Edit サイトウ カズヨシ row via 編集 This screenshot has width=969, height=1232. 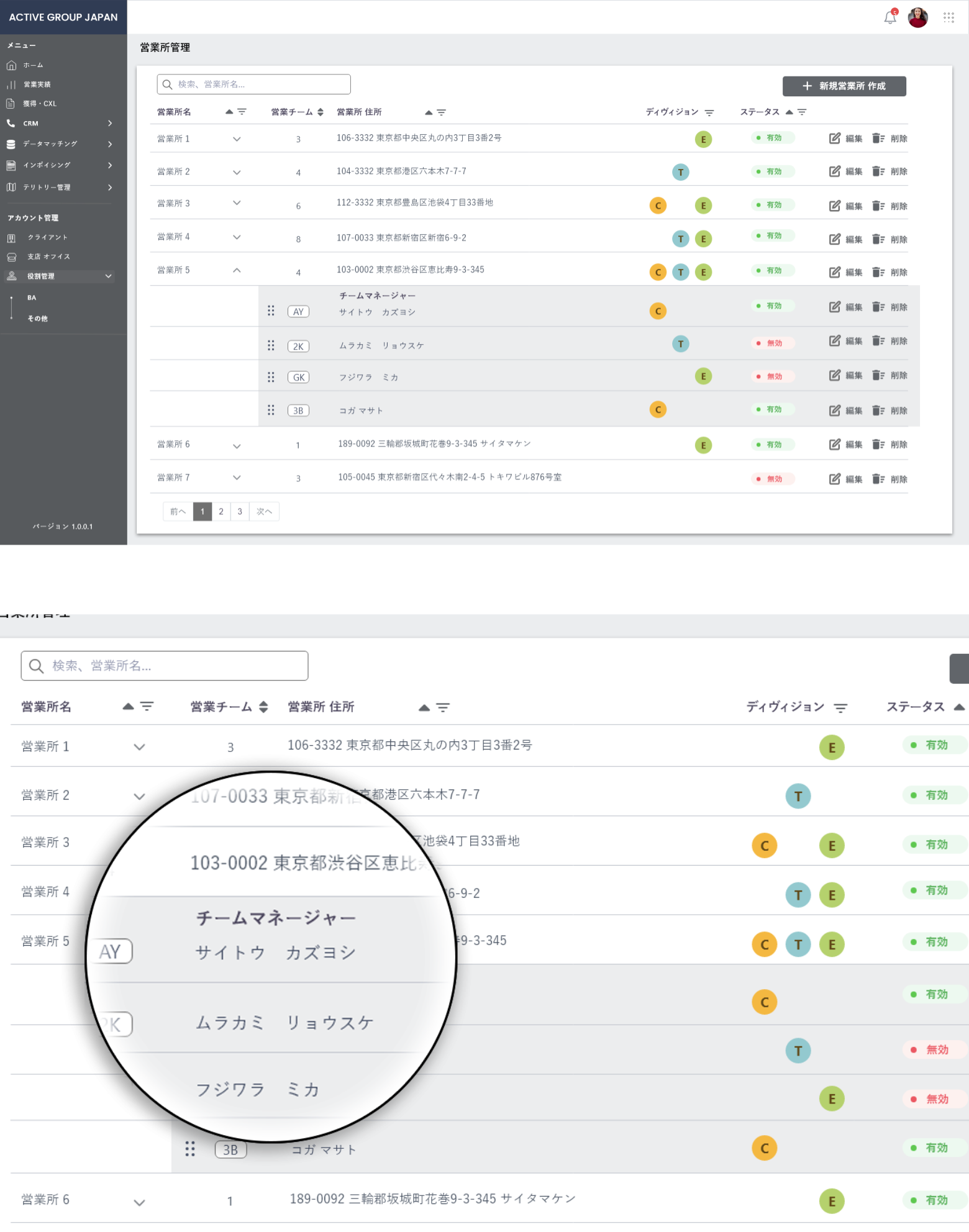[845, 307]
